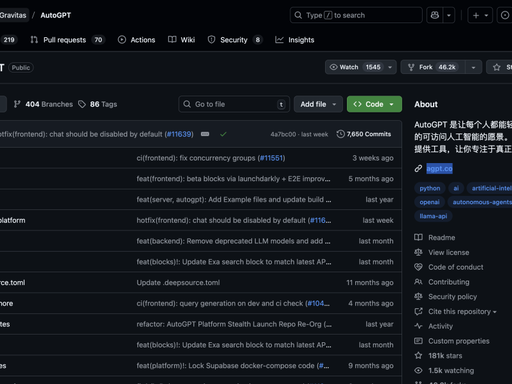The image size is (512, 384).
Task: Select the ai topic tag
Action: (x=456, y=188)
